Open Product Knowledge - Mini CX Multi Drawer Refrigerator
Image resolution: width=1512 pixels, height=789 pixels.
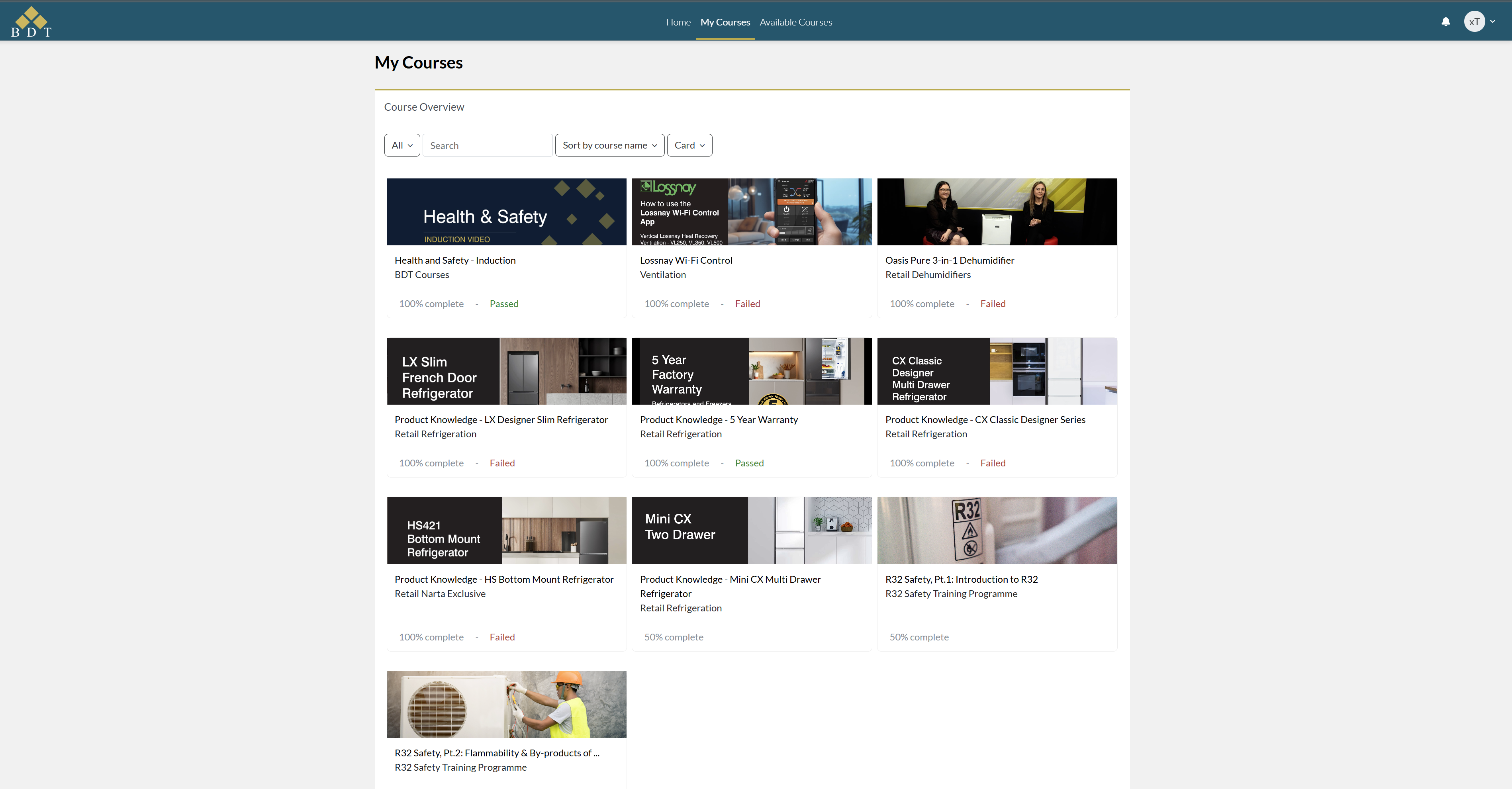click(x=730, y=586)
